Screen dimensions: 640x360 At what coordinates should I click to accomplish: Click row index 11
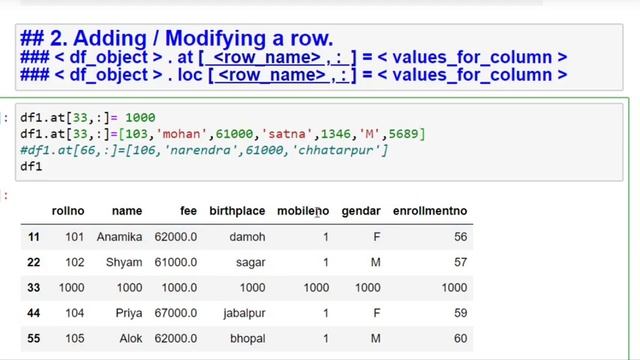(x=33, y=237)
